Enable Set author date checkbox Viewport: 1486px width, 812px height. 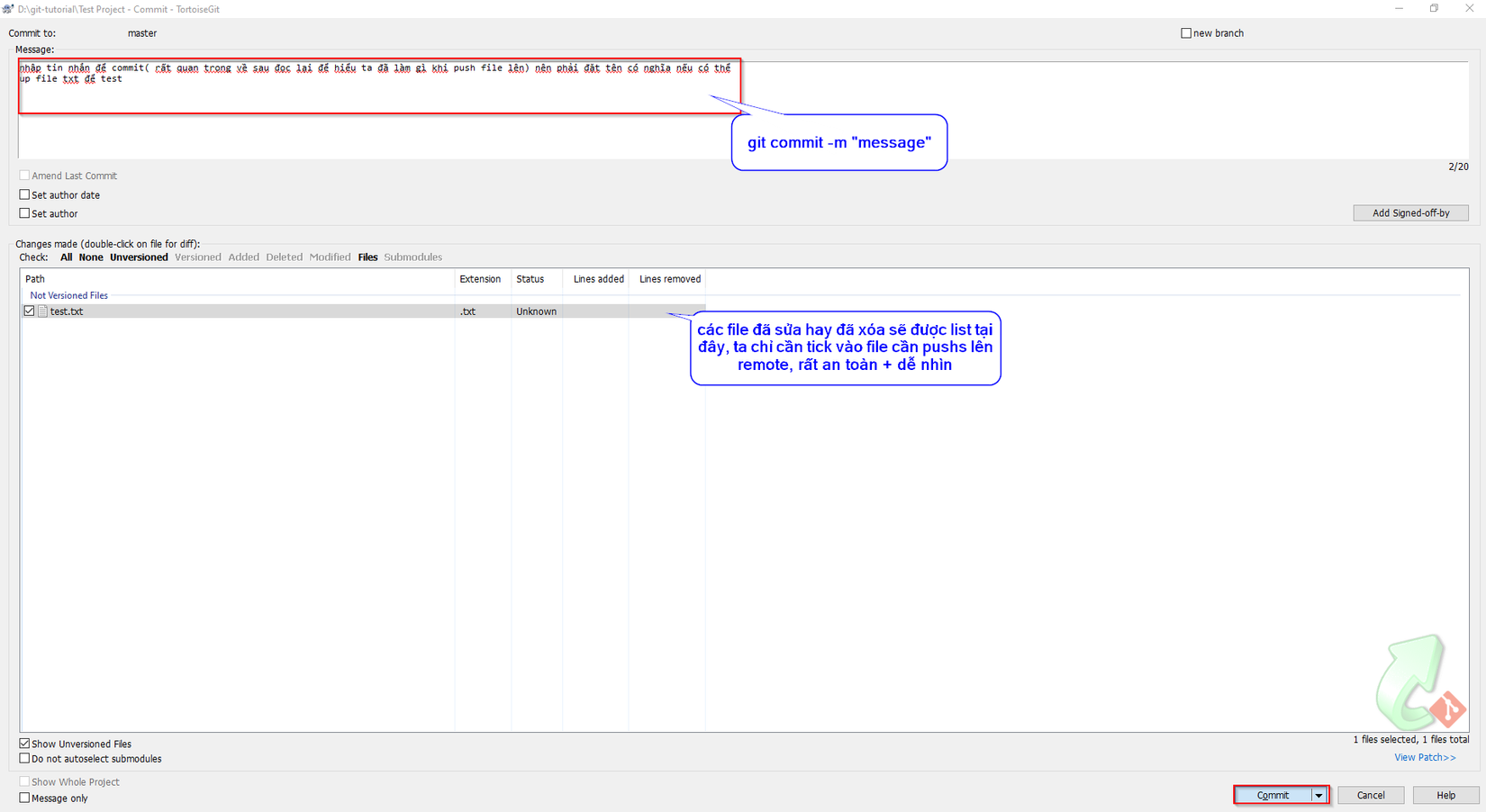point(24,194)
